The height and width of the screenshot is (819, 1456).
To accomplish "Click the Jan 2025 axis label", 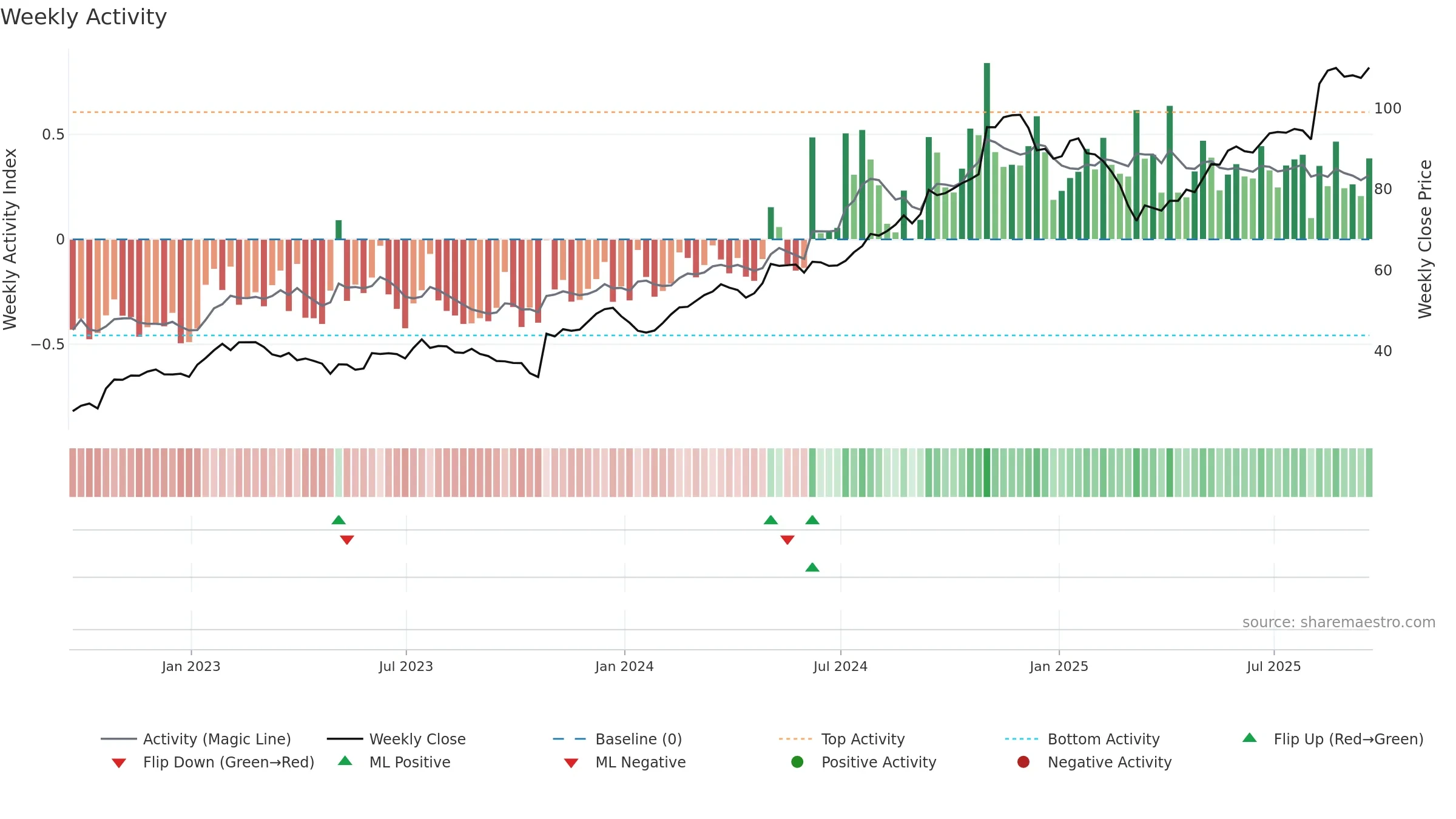I will pos(1059,667).
